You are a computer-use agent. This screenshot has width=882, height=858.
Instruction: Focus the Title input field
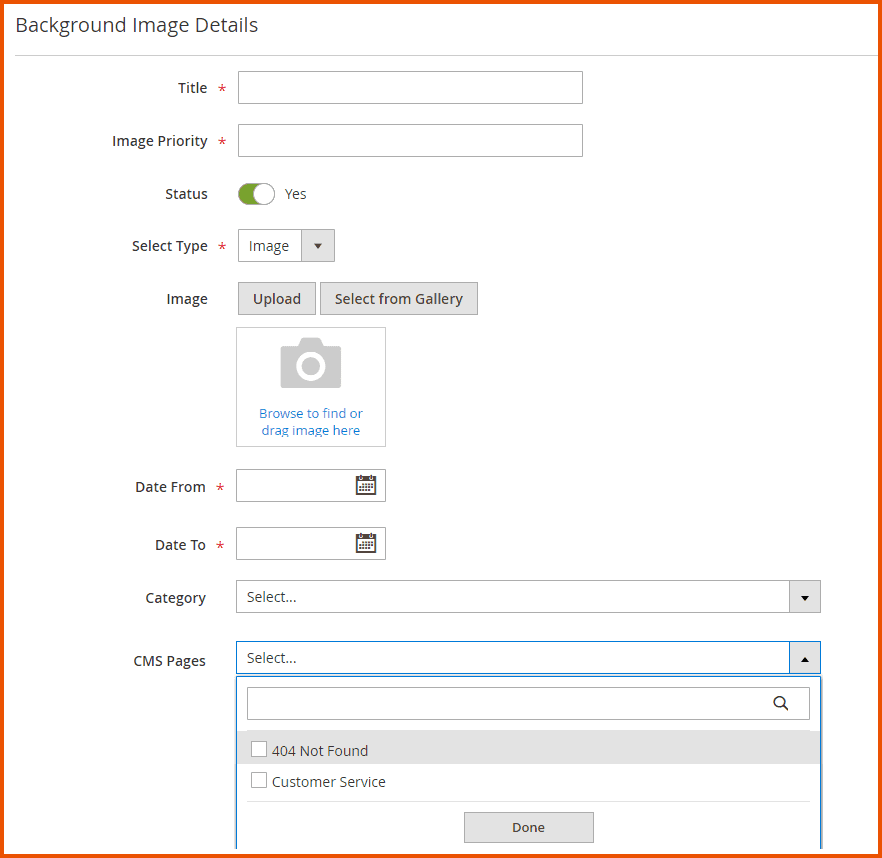410,88
